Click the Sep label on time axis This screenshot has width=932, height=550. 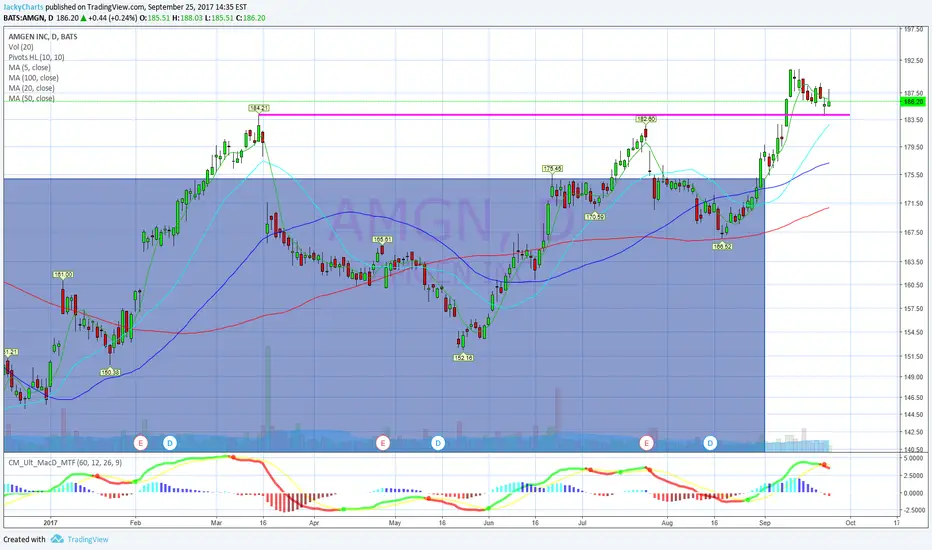764,523
